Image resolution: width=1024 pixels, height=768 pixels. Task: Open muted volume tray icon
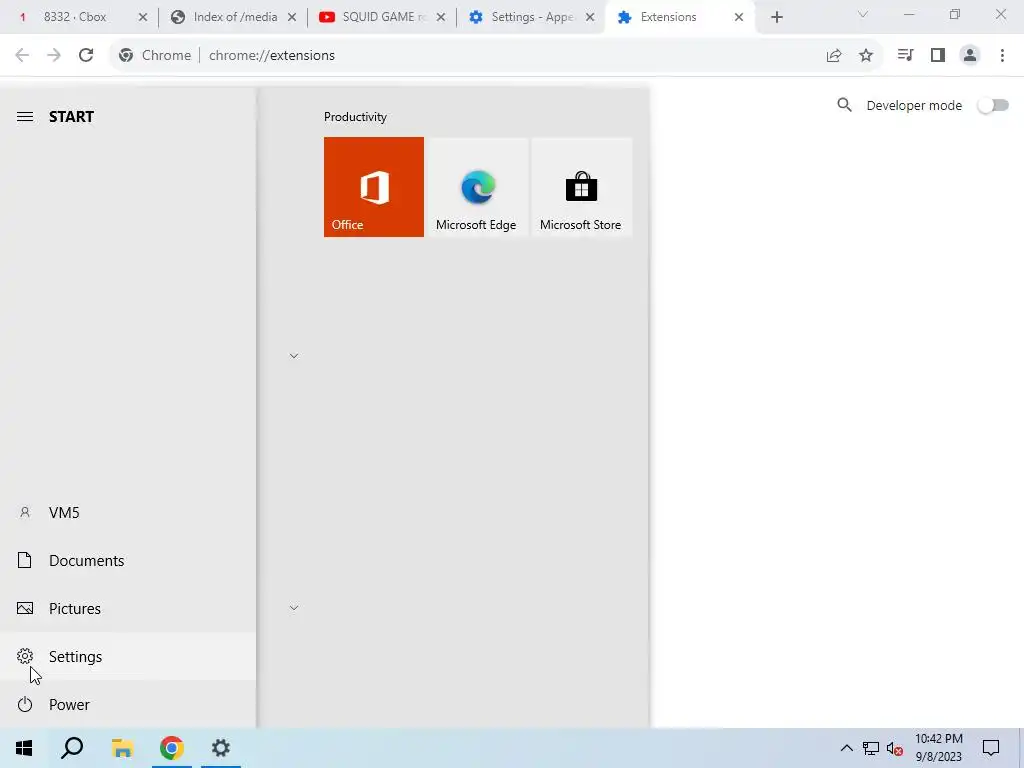895,748
